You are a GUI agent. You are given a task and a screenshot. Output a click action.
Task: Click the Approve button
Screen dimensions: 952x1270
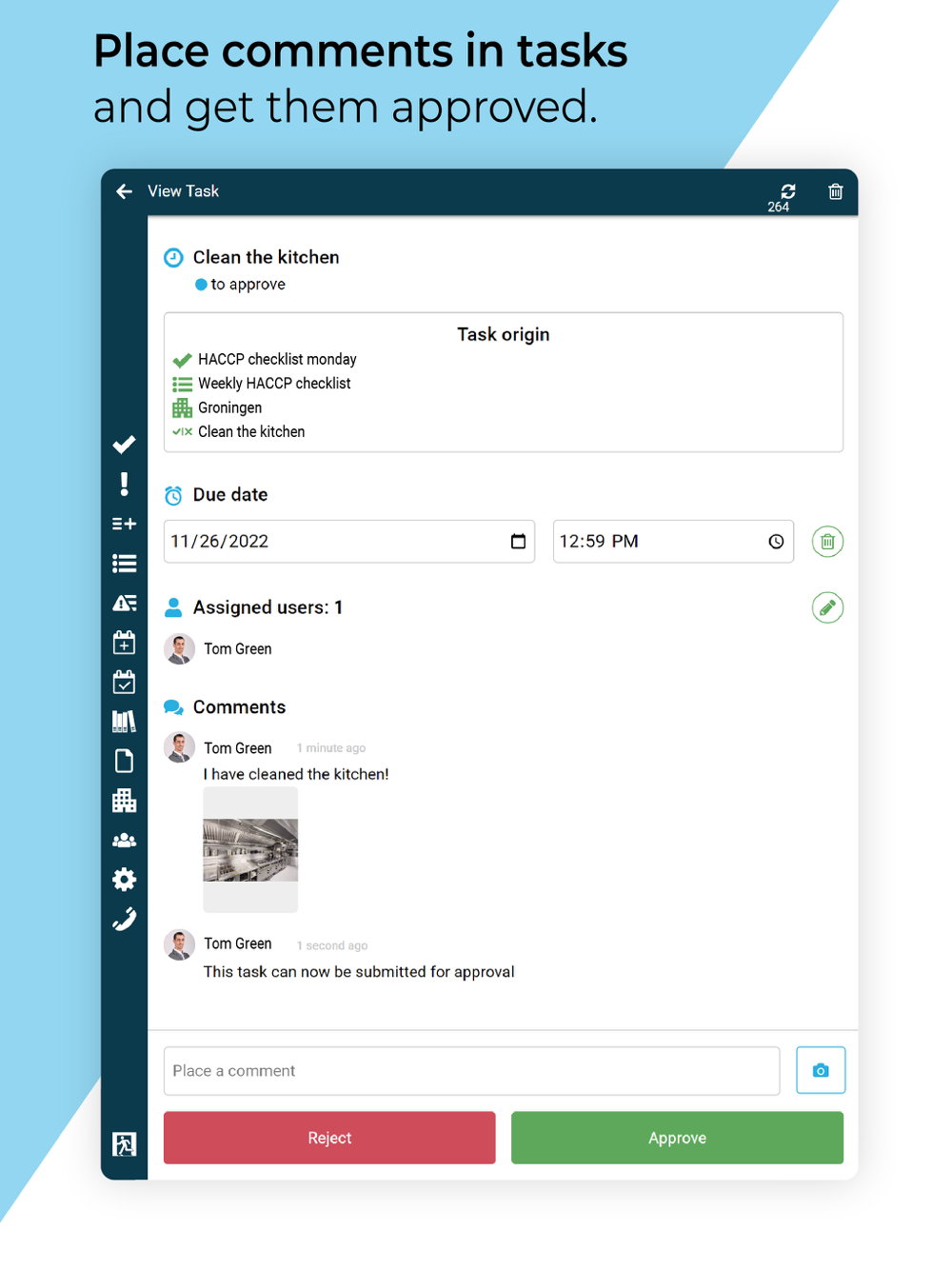(x=677, y=1138)
